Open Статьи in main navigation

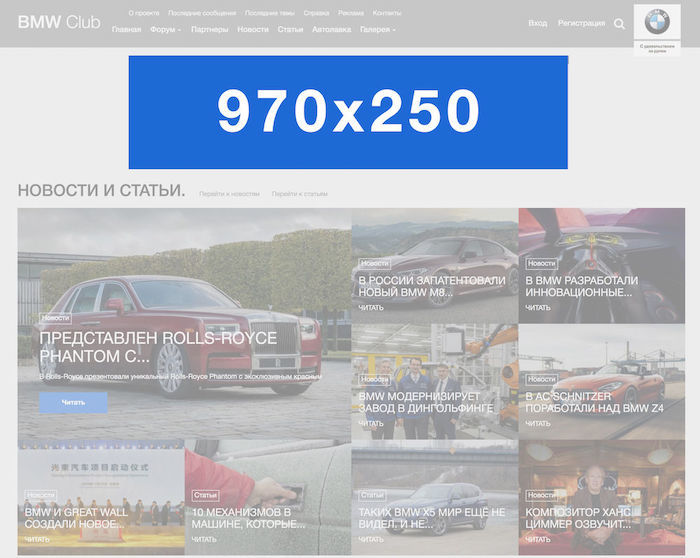click(290, 29)
